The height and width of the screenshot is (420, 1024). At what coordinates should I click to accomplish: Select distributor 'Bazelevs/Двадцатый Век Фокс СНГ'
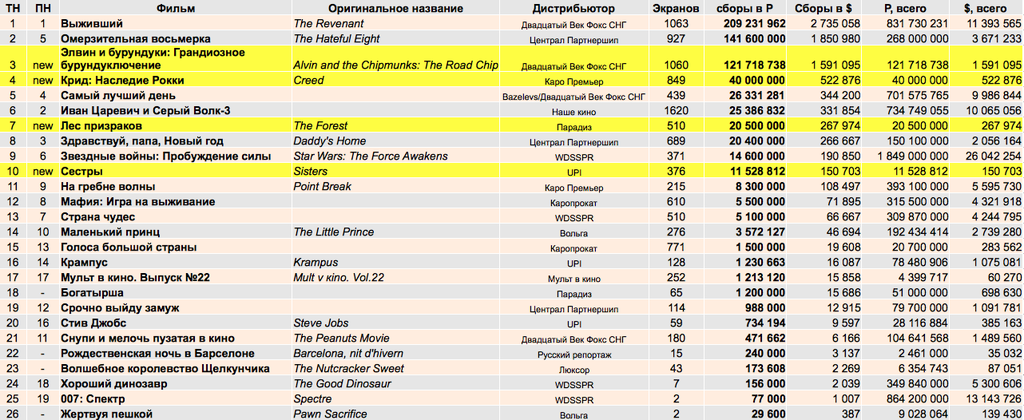coord(573,97)
